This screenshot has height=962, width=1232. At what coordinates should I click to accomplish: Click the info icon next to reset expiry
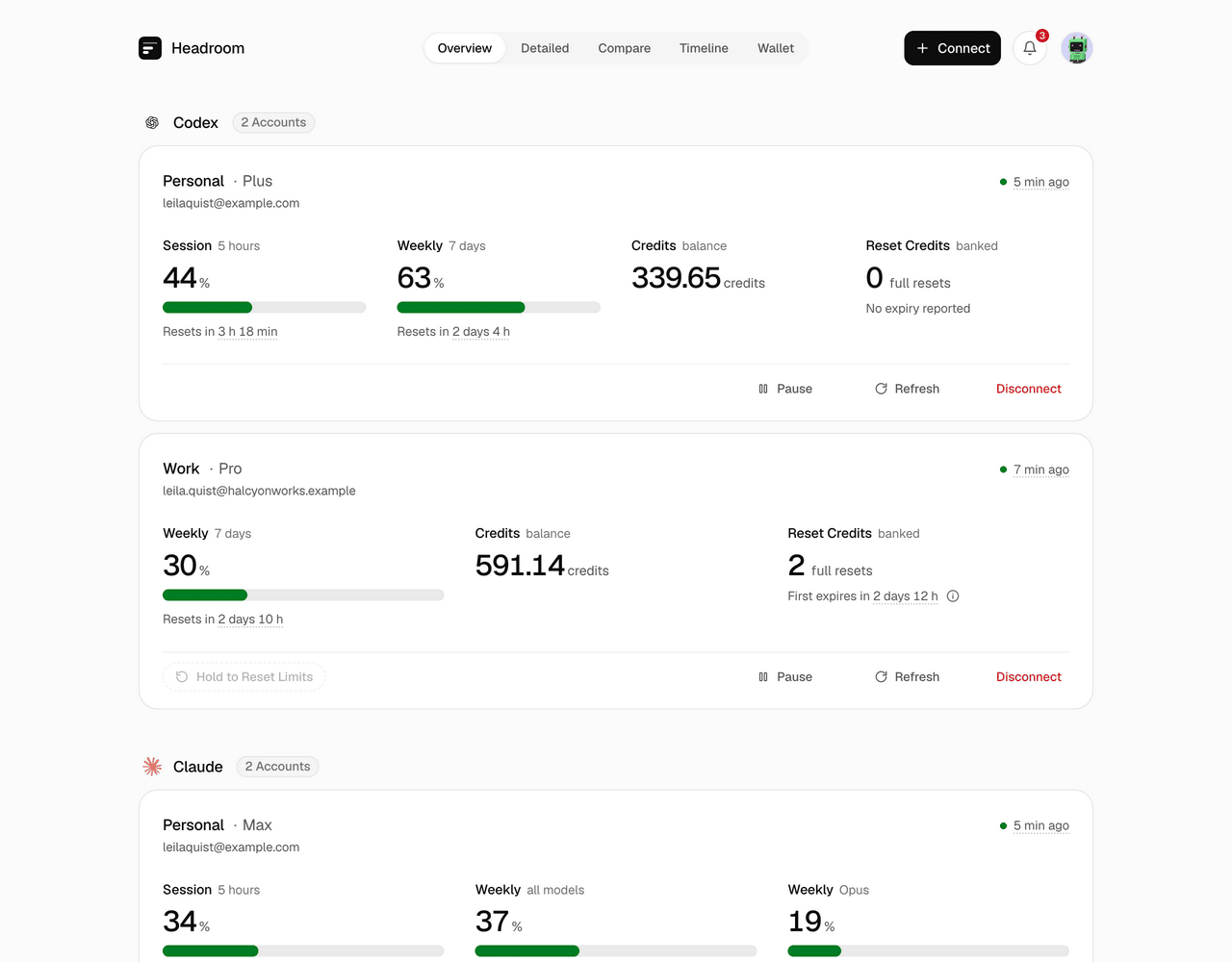tap(953, 596)
